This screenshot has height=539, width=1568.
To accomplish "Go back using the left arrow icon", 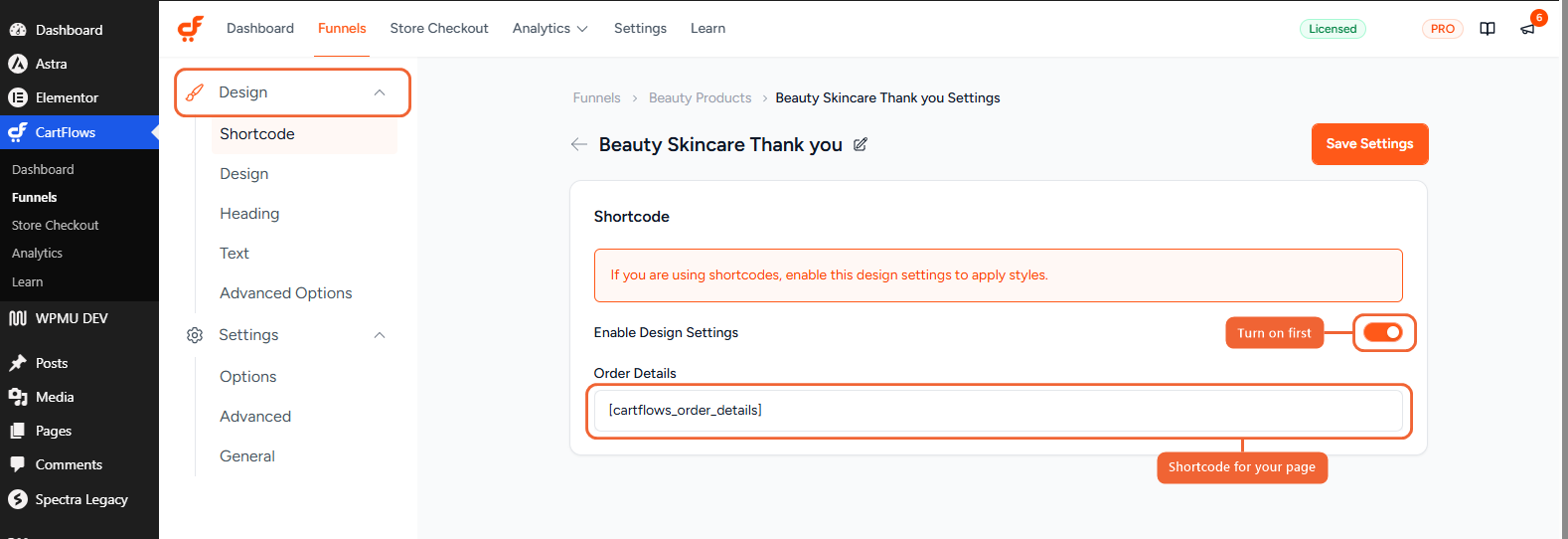I will pos(578,144).
